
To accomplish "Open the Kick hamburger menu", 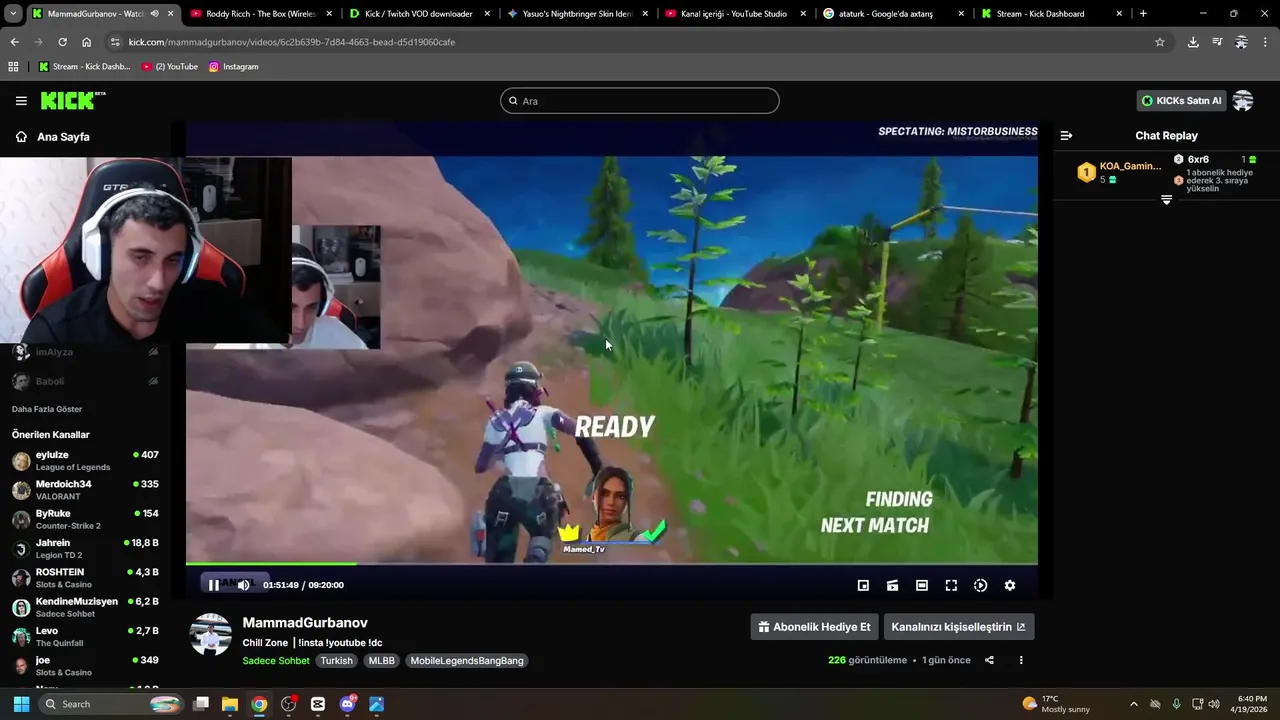I will pos(21,101).
